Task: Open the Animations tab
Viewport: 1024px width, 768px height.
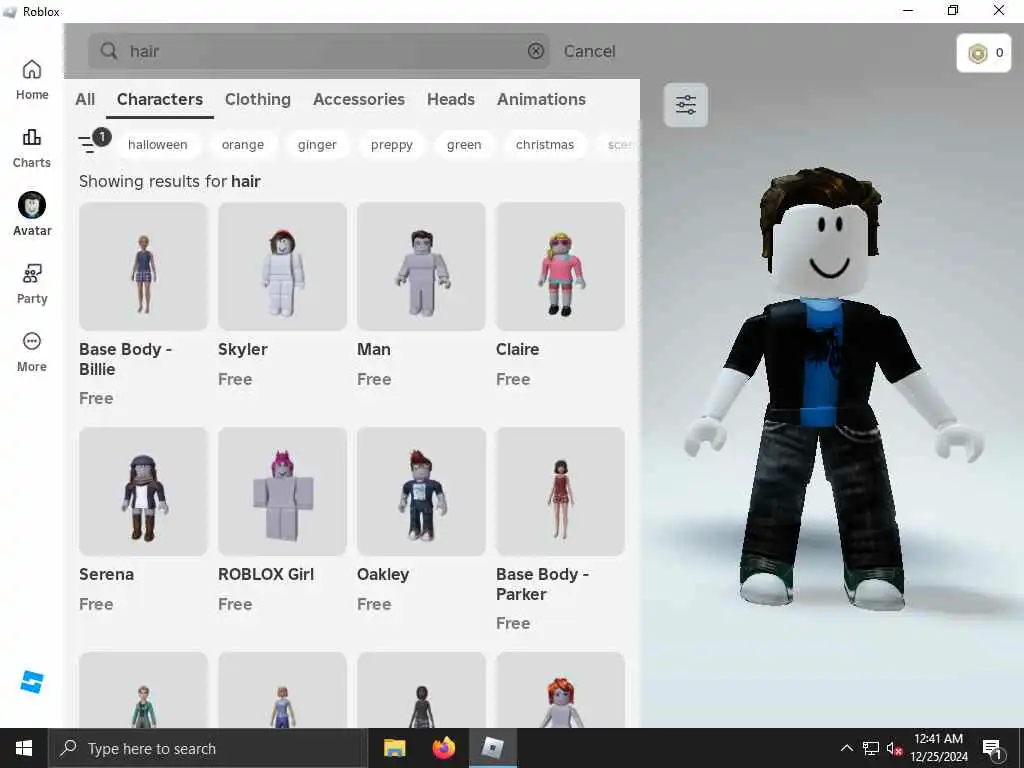Action: click(x=541, y=99)
